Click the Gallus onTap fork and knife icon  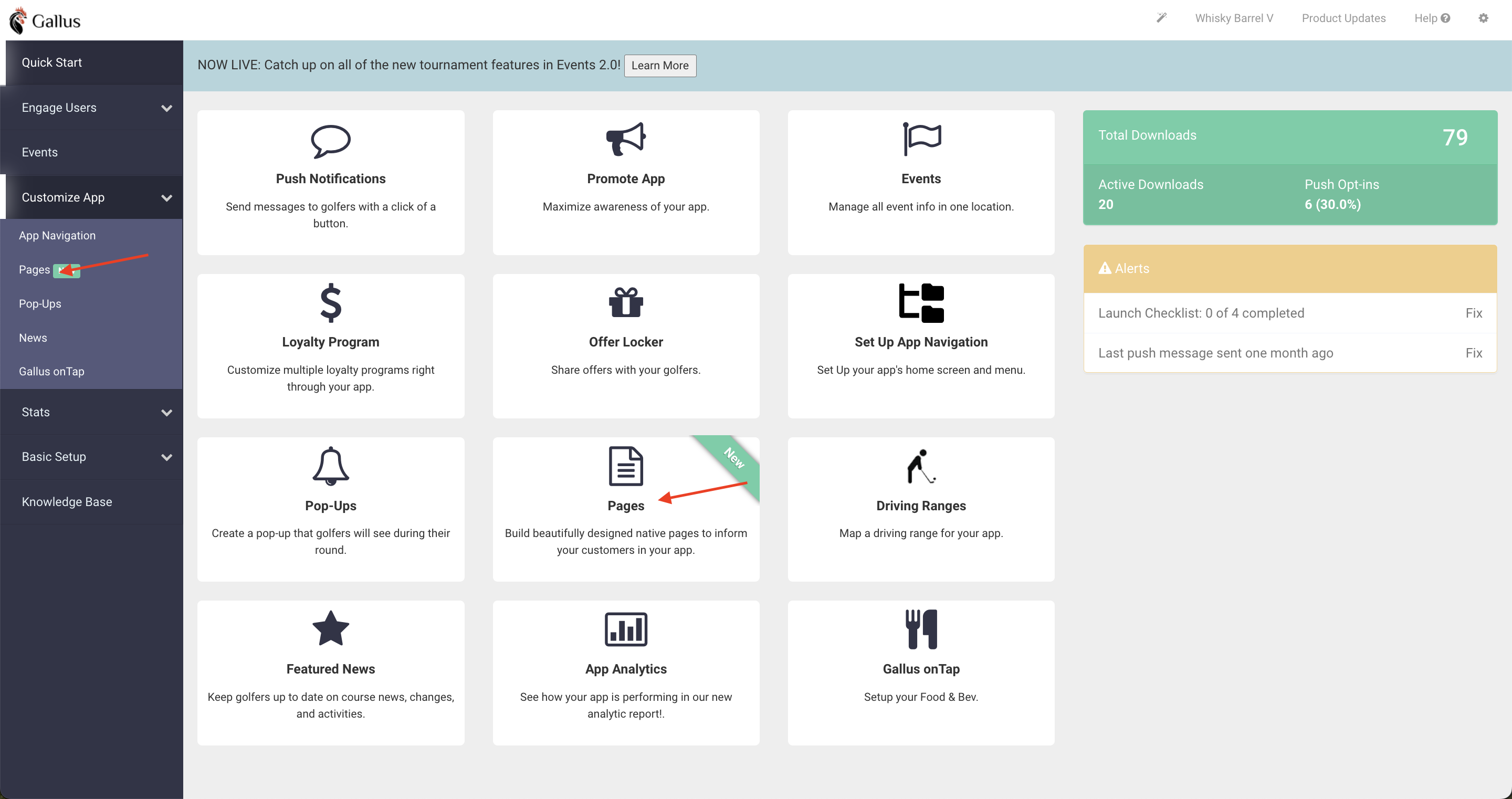(x=921, y=629)
